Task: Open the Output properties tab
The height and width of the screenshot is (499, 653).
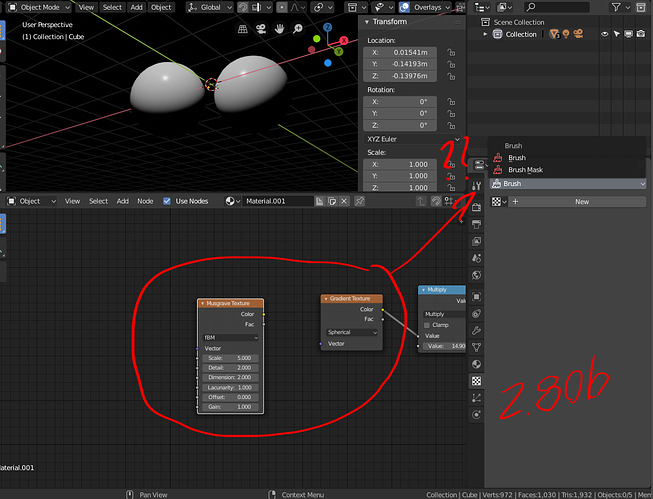Action: (476, 224)
